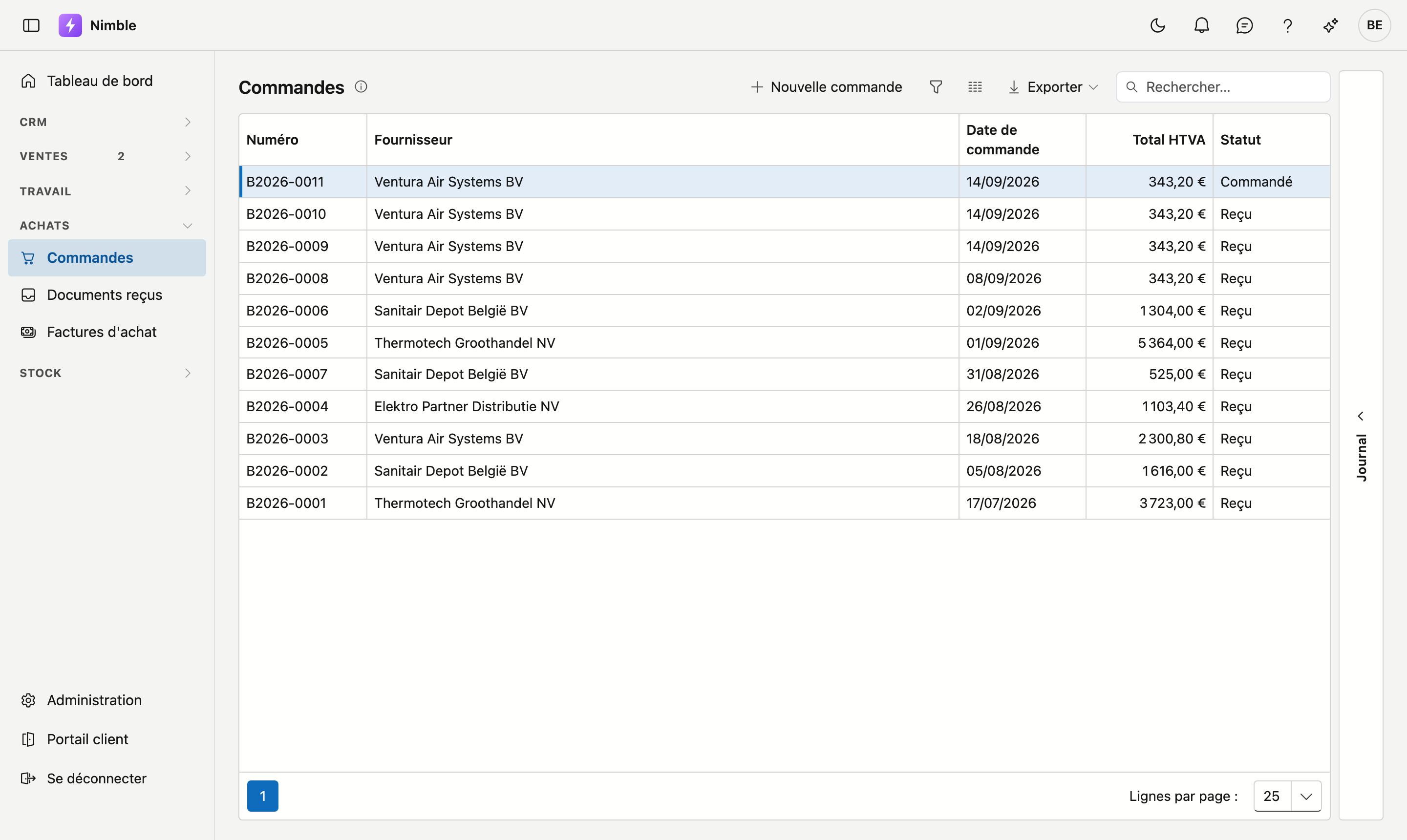Go to Tableau de bord
Image resolution: width=1407 pixels, height=840 pixels.
[107, 81]
